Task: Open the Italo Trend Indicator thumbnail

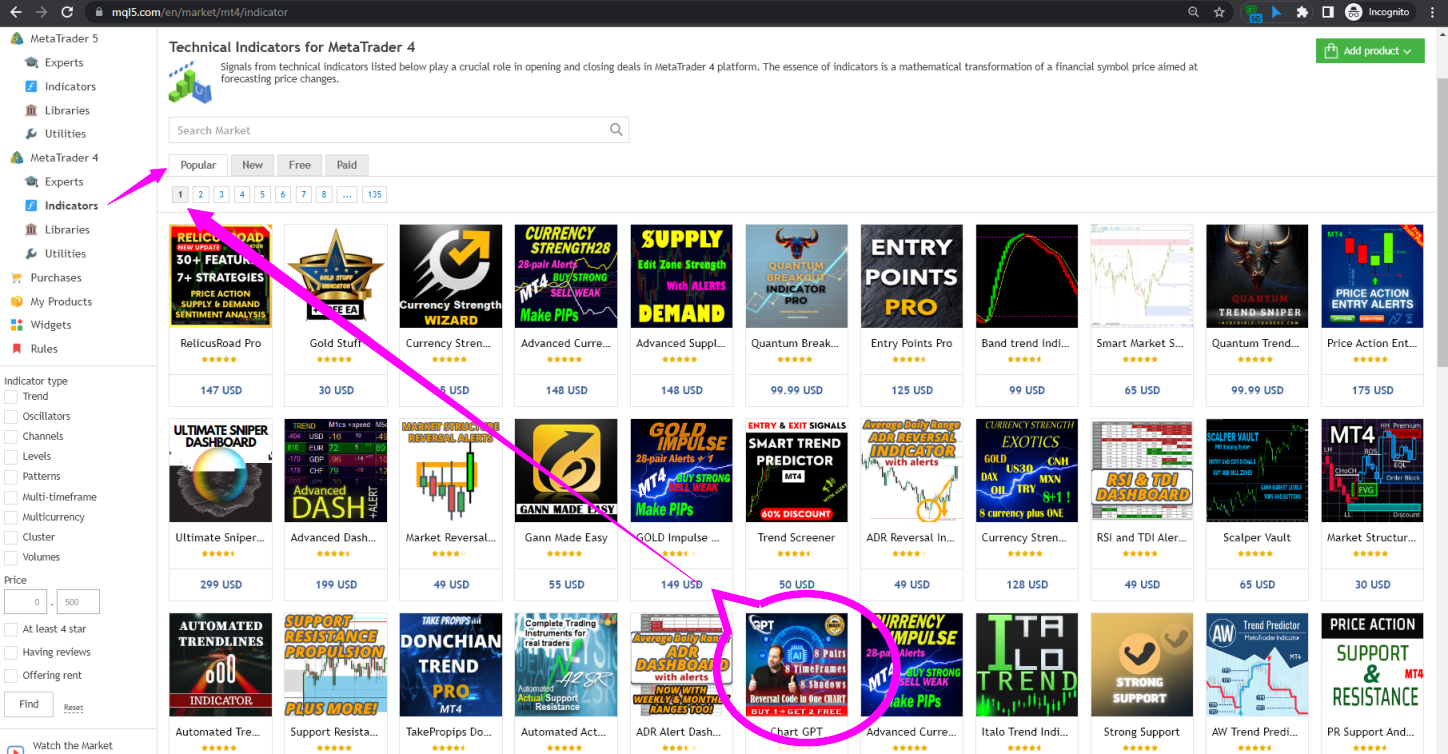Action: [x=1027, y=664]
